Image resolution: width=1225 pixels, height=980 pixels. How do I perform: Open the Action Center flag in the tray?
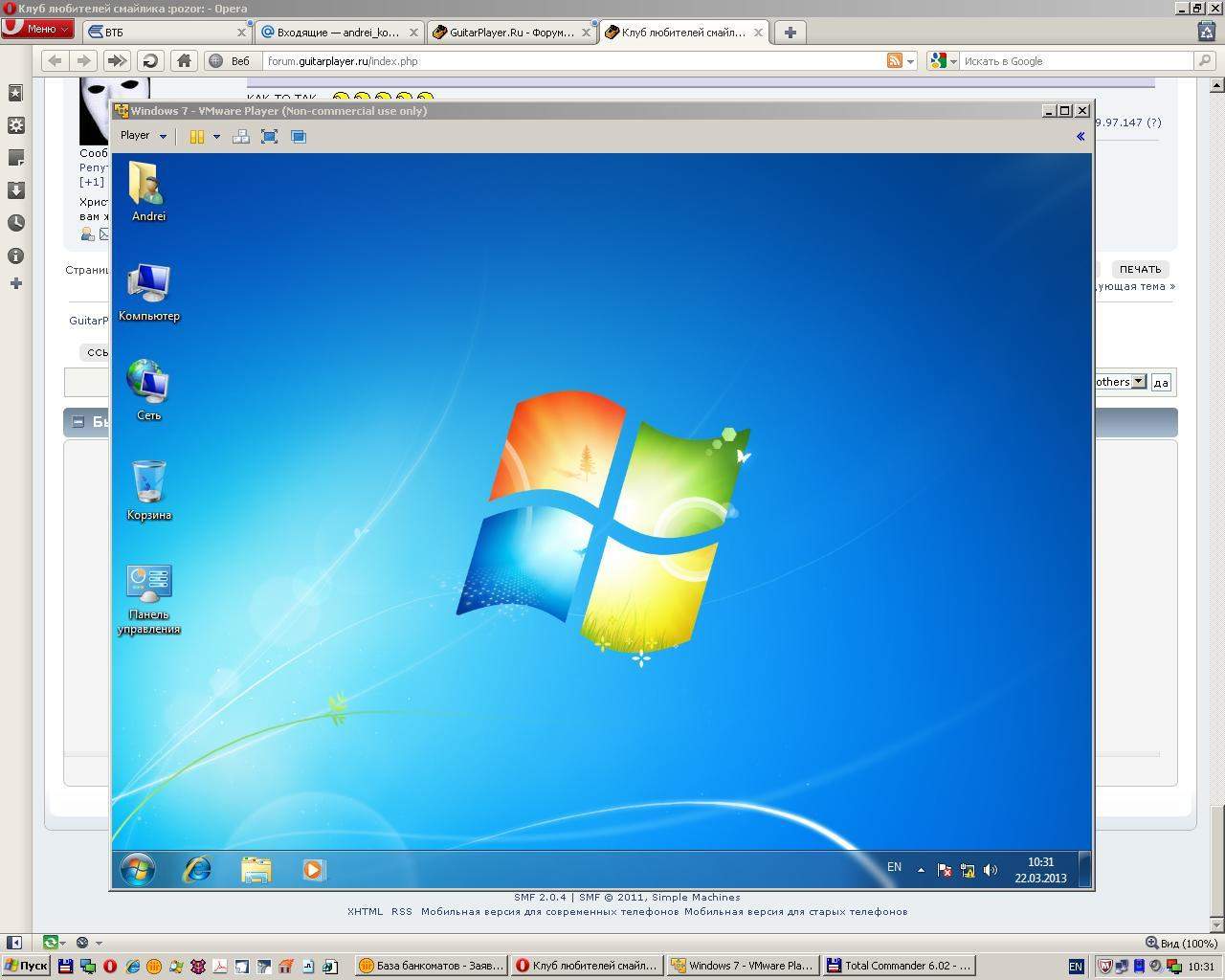click(944, 870)
